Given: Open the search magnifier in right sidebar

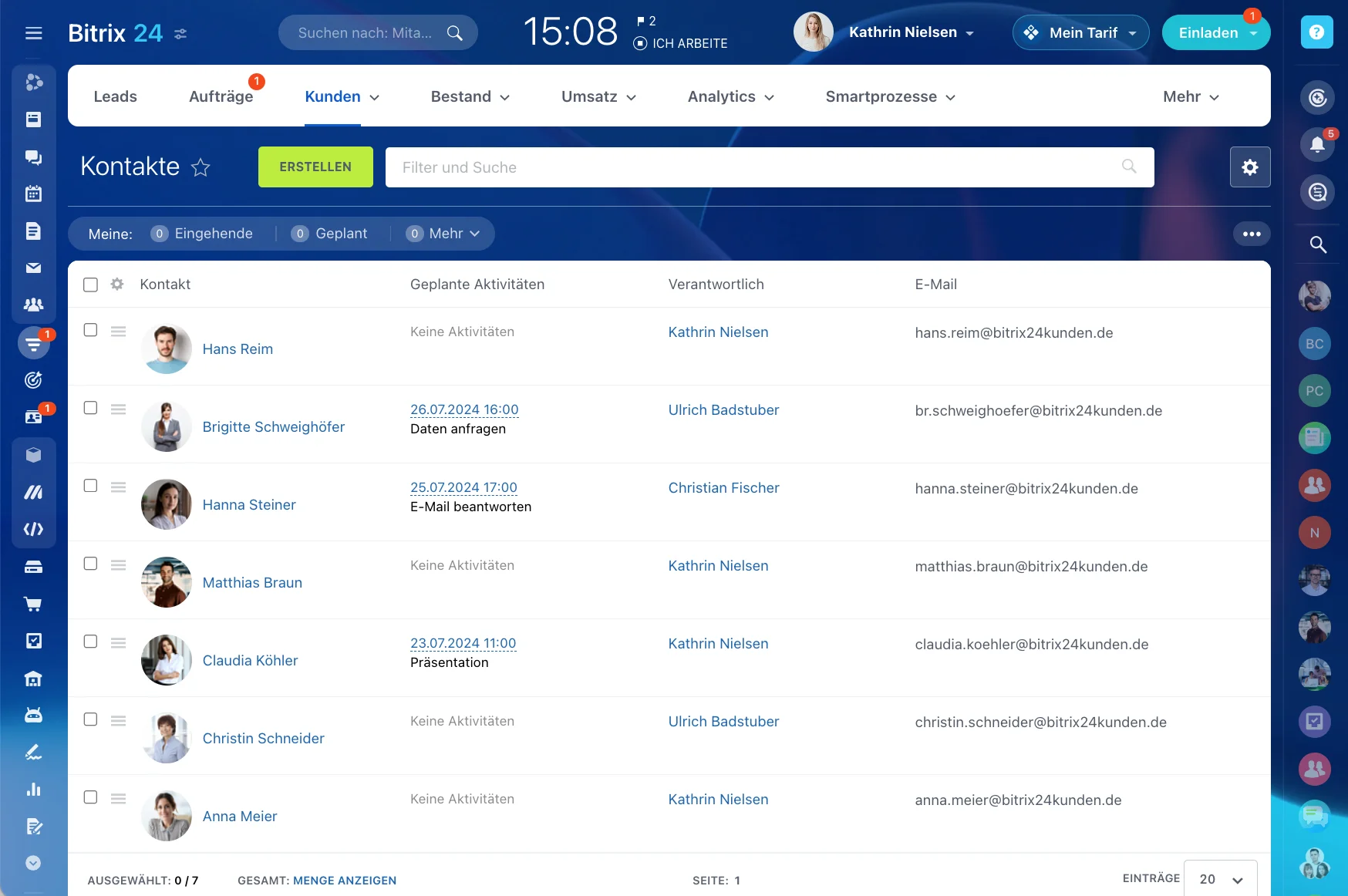Looking at the screenshot, I should tap(1319, 244).
